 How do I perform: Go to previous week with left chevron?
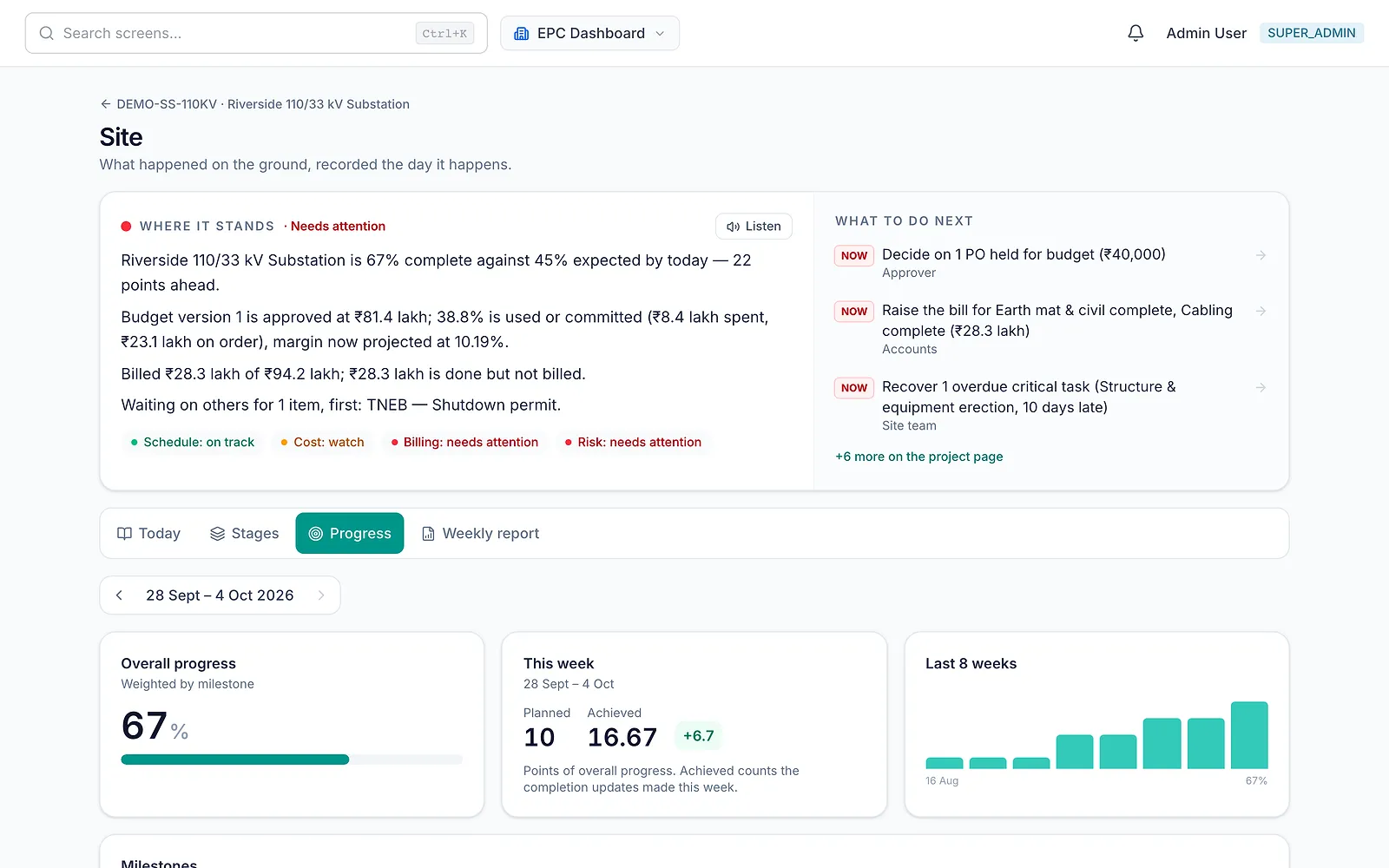tap(119, 595)
